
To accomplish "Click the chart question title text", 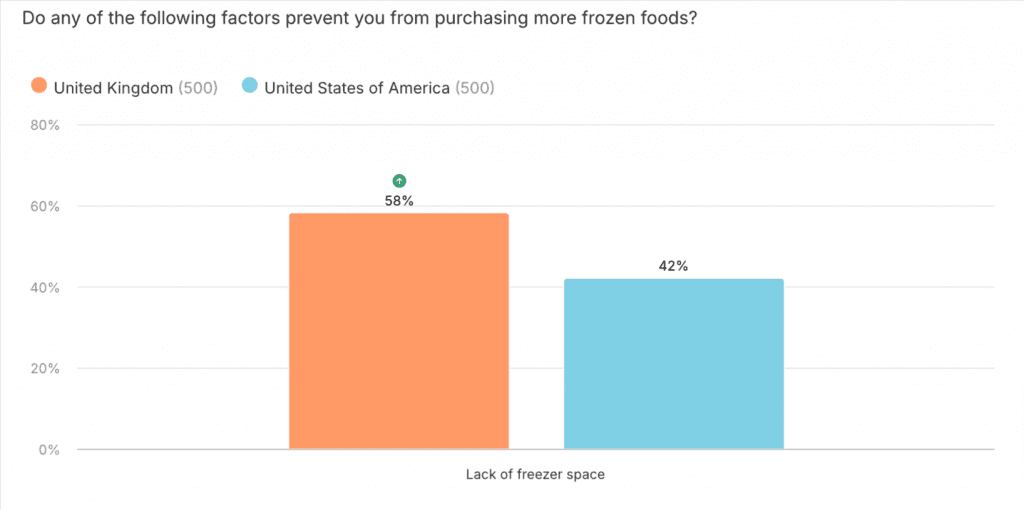I will tap(359, 20).
